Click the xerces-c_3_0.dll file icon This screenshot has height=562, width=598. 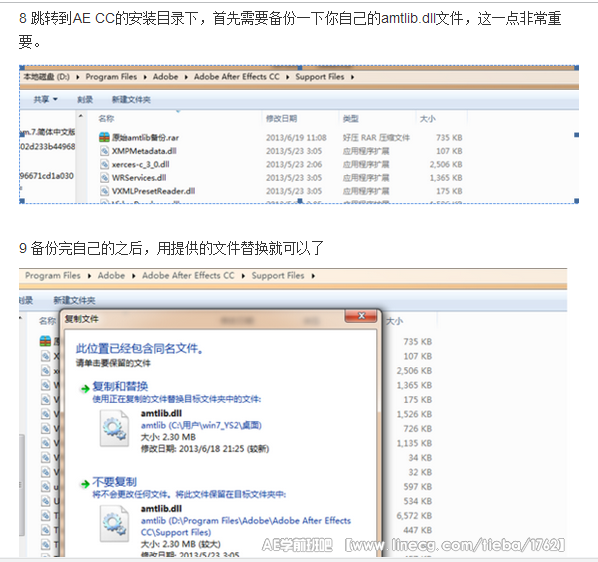104,164
